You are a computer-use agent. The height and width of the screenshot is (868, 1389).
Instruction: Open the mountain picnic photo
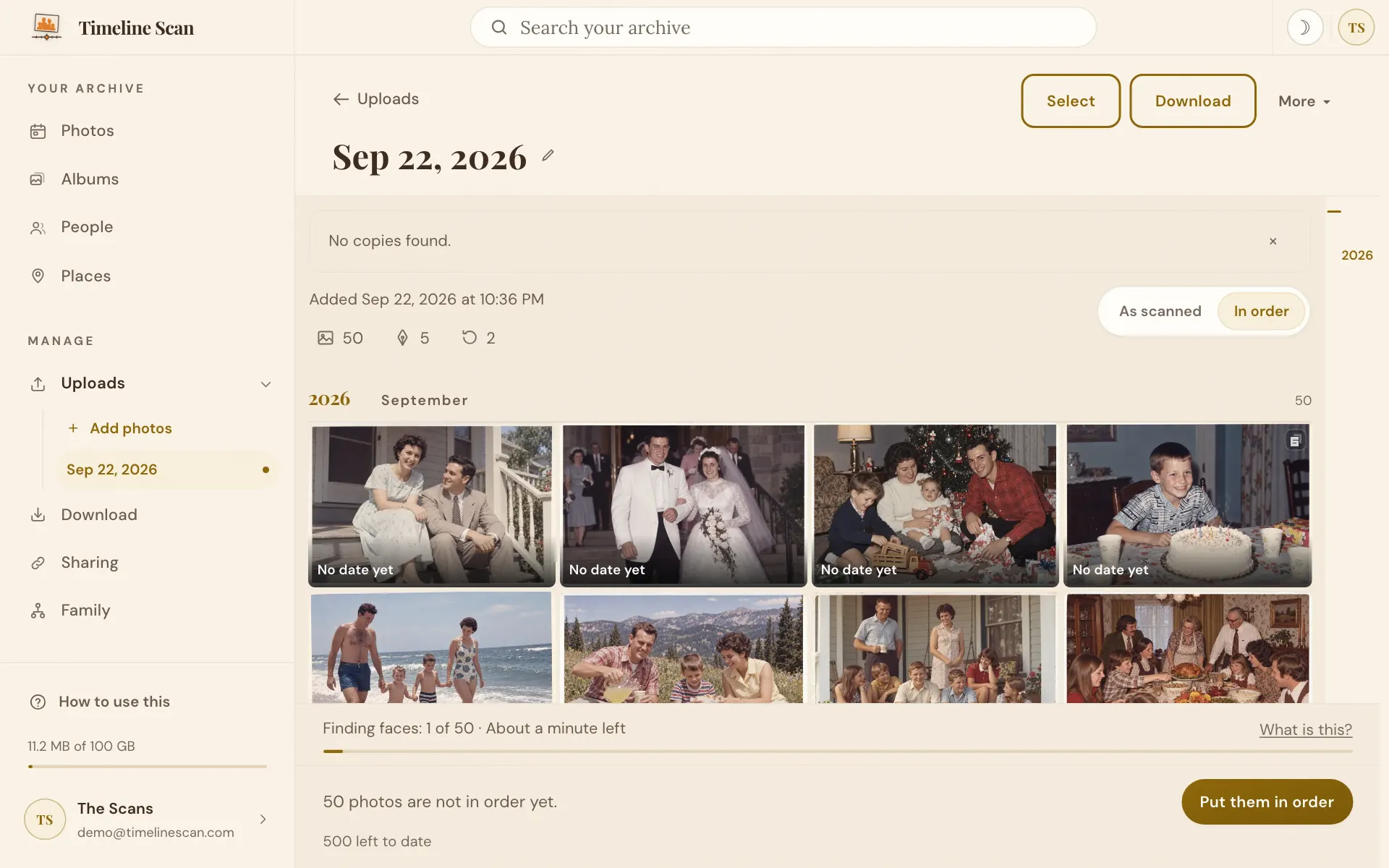684,647
